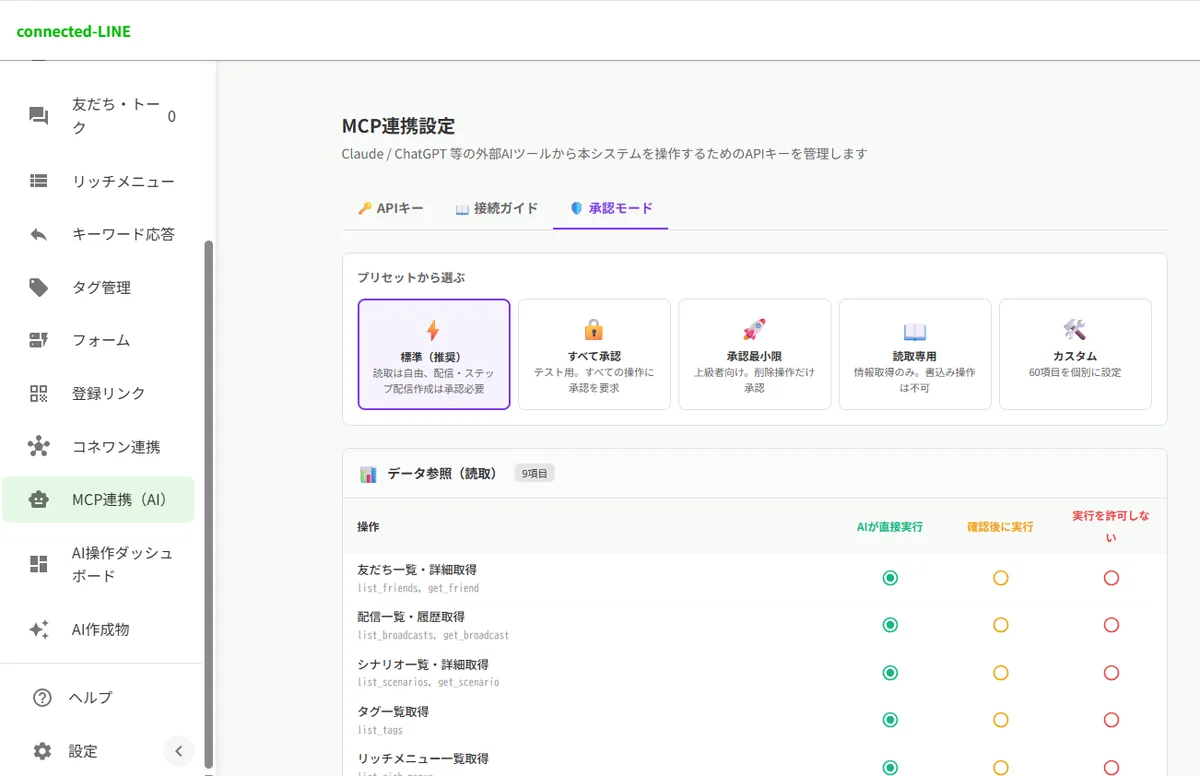Select 確認後に実行 for タグ一覧取得
The height and width of the screenshot is (776, 1200).
[1000, 720]
